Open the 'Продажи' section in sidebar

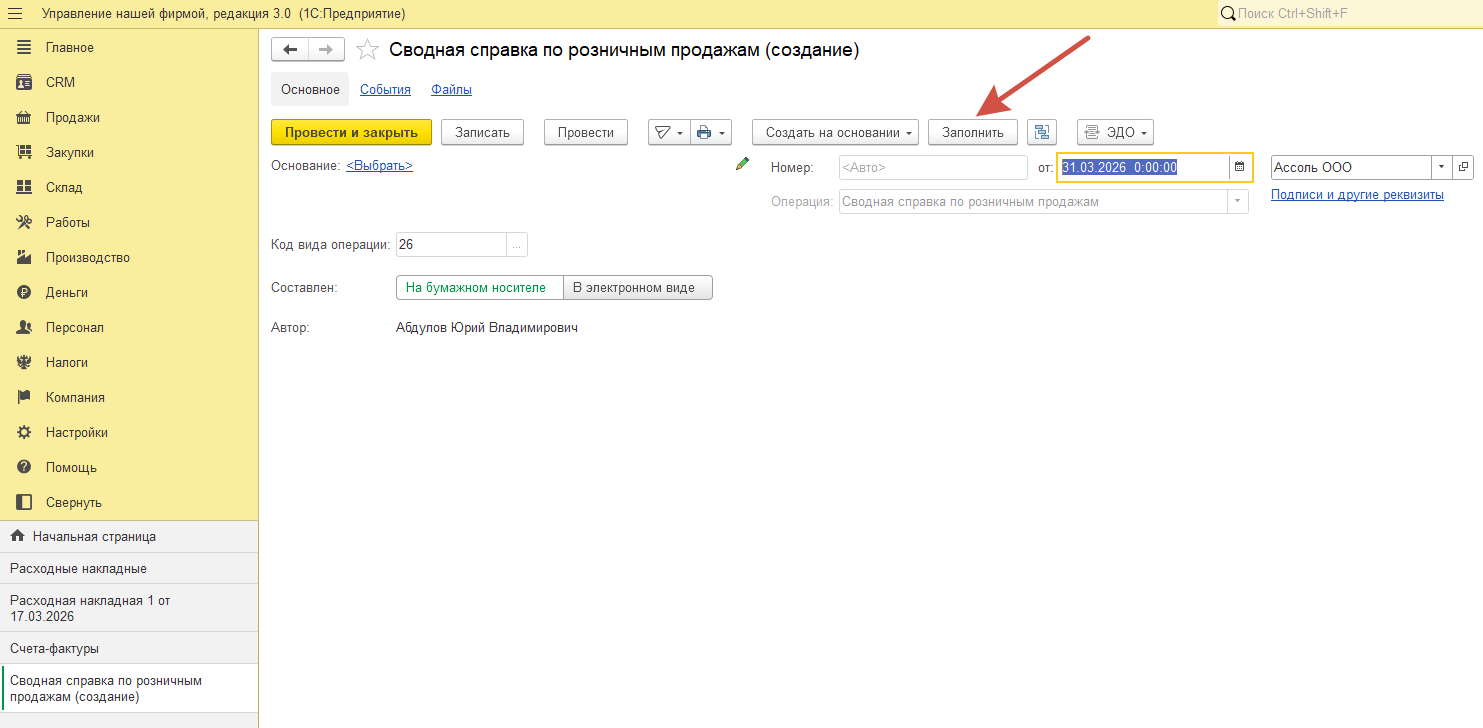pyautogui.click(x=72, y=117)
